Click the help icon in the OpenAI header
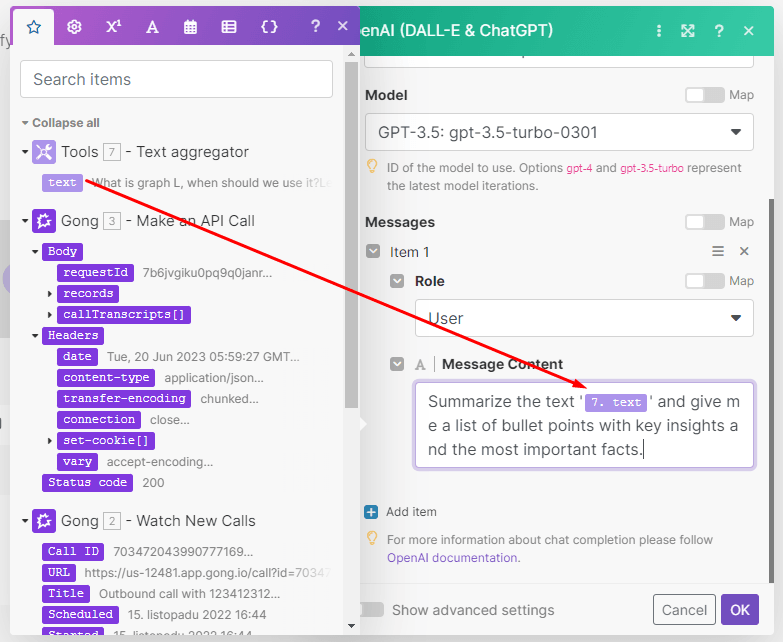The width and height of the screenshot is (783, 642). click(719, 31)
